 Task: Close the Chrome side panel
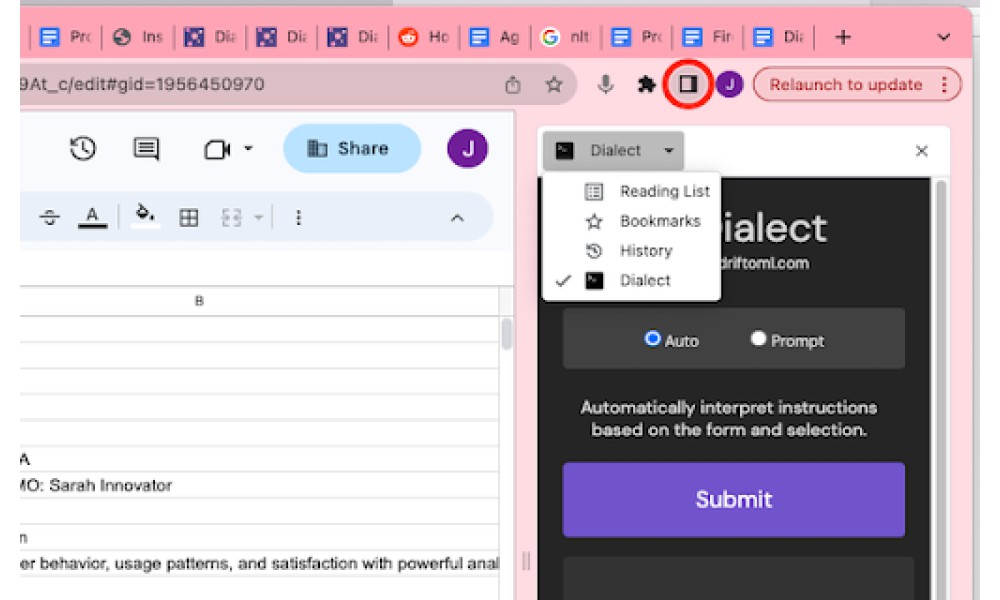(x=922, y=151)
